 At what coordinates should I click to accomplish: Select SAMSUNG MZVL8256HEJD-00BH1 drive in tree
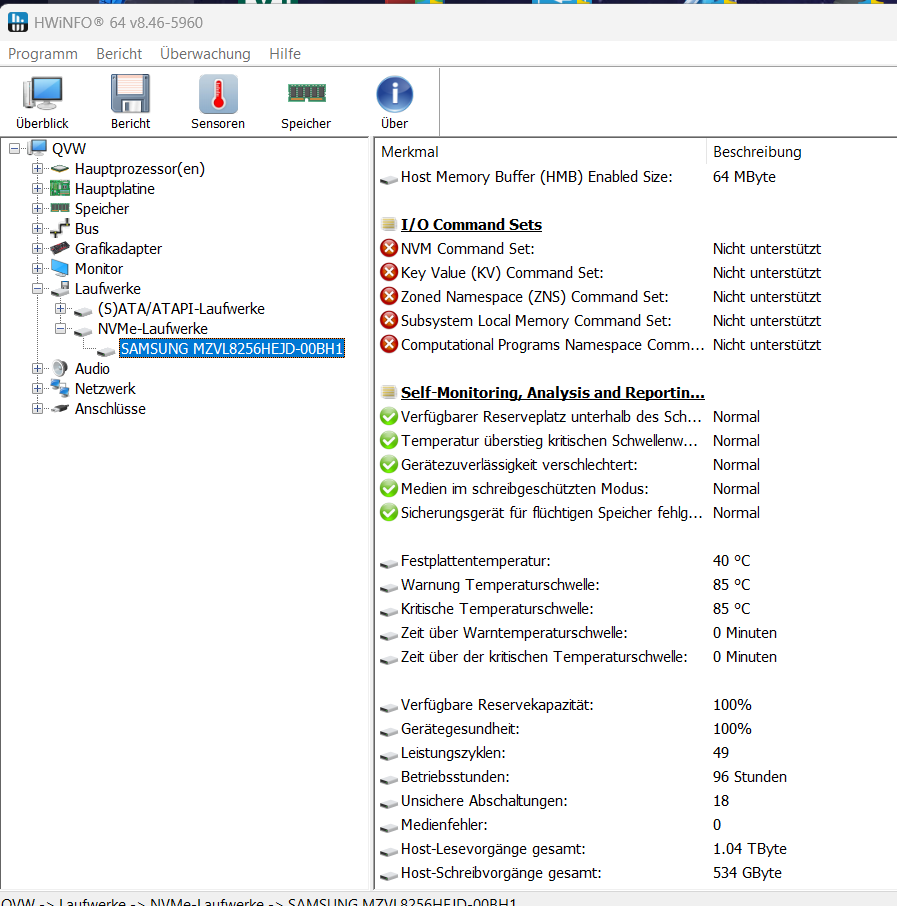[232, 348]
